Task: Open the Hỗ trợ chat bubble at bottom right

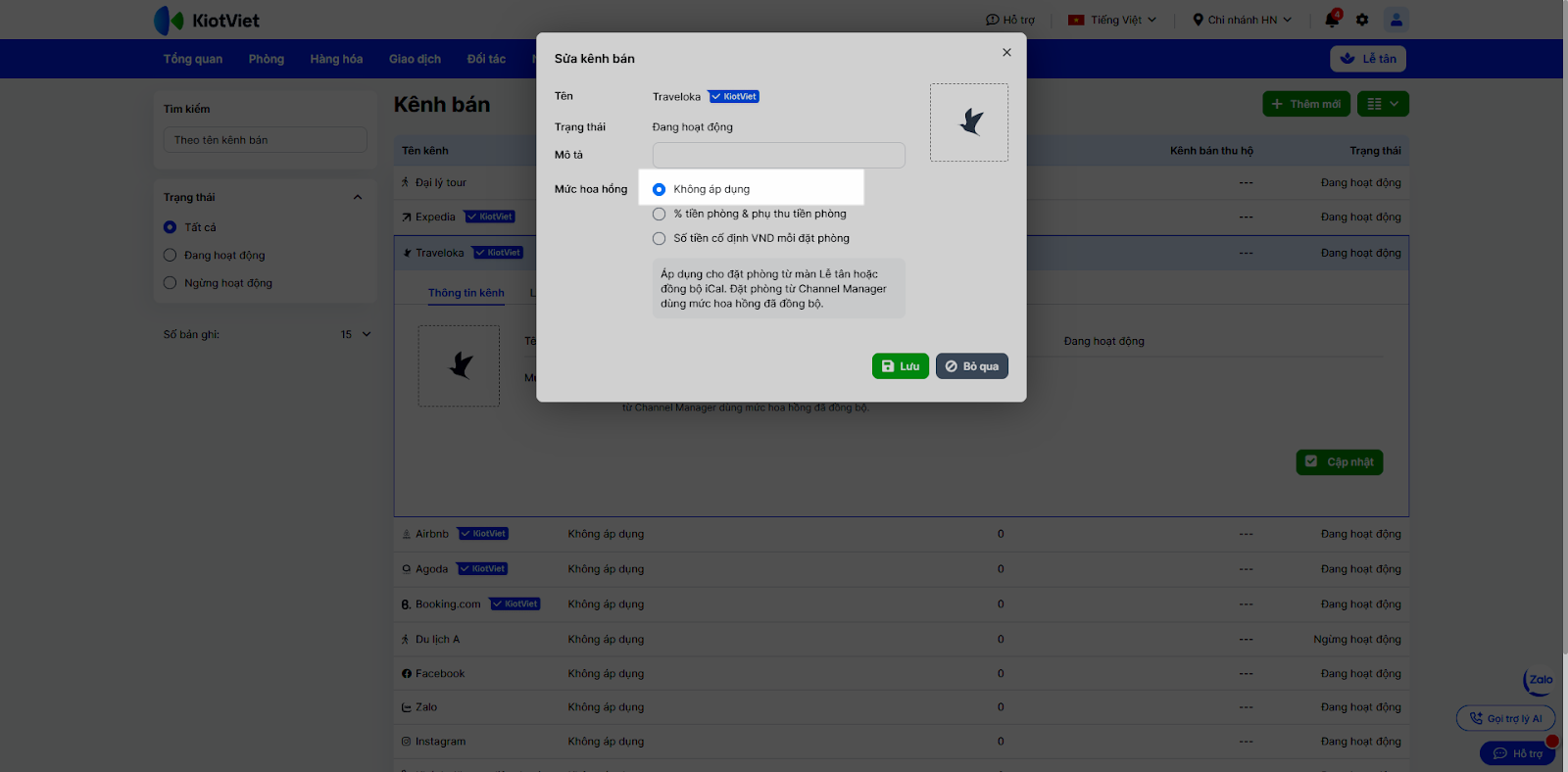Action: (1518, 753)
